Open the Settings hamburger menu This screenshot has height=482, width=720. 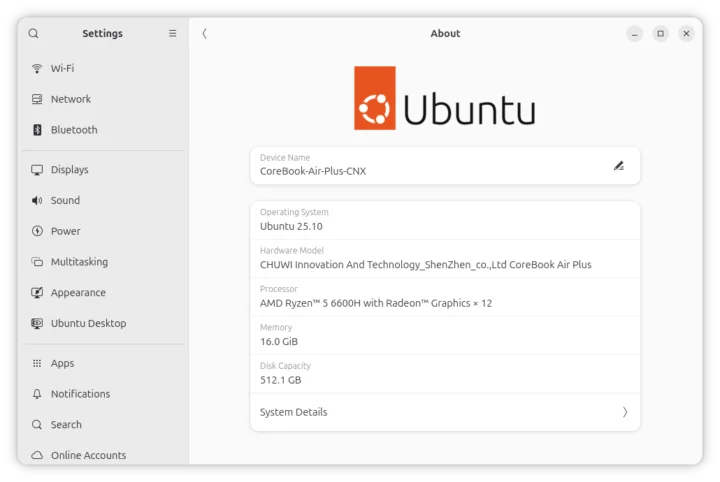pyautogui.click(x=173, y=34)
